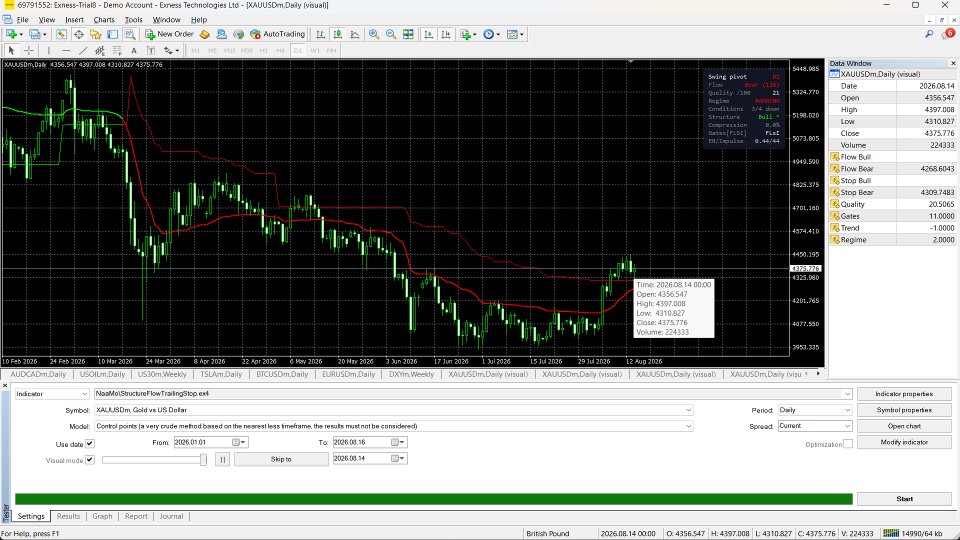The height and width of the screenshot is (540, 960).
Task: Toggle the Data Window toolbar icon
Action: click(x=78, y=34)
